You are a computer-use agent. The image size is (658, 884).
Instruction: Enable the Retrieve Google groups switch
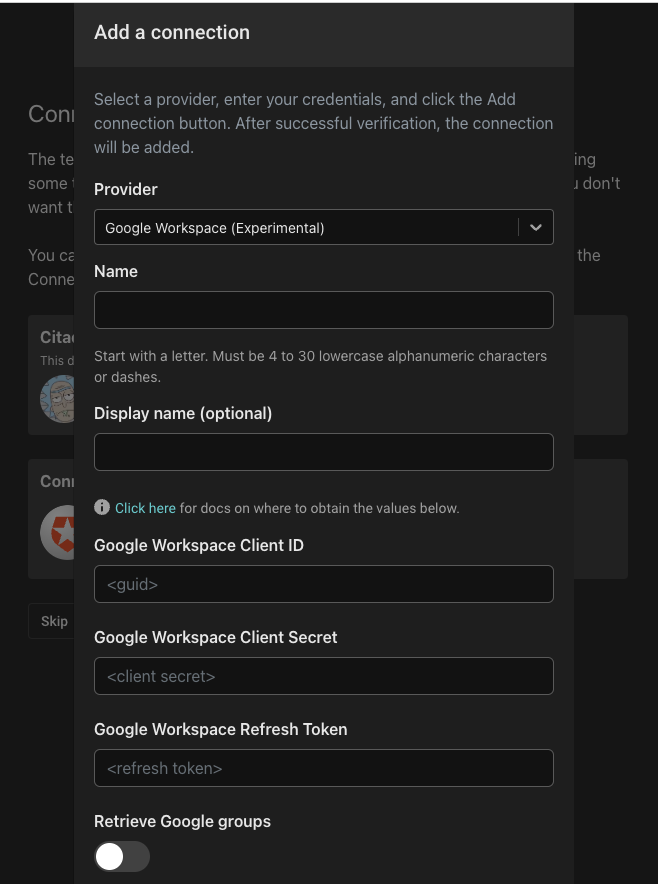pyautogui.click(x=122, y=856)
